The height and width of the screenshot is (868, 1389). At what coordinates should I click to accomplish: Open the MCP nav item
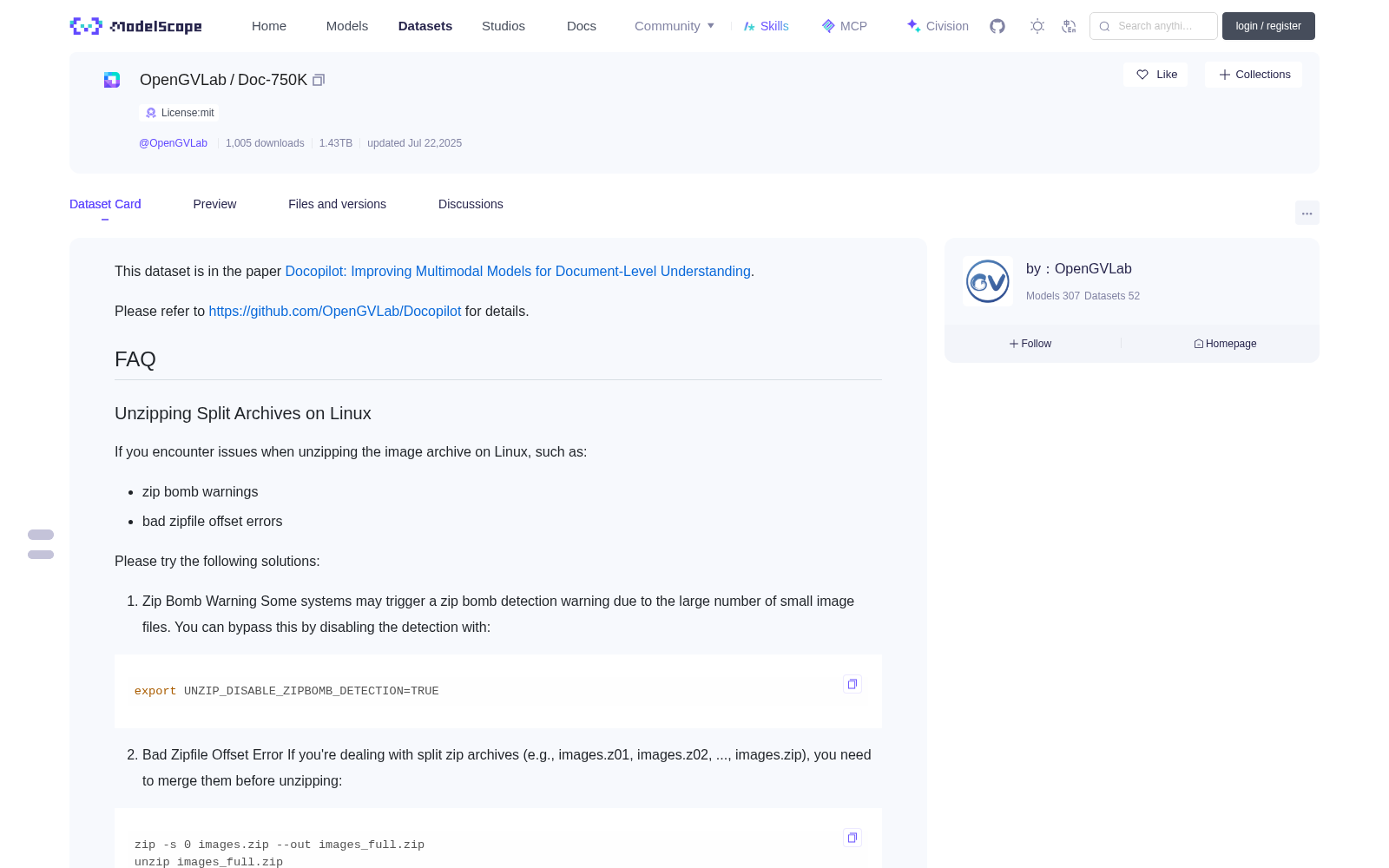point(844,26)
